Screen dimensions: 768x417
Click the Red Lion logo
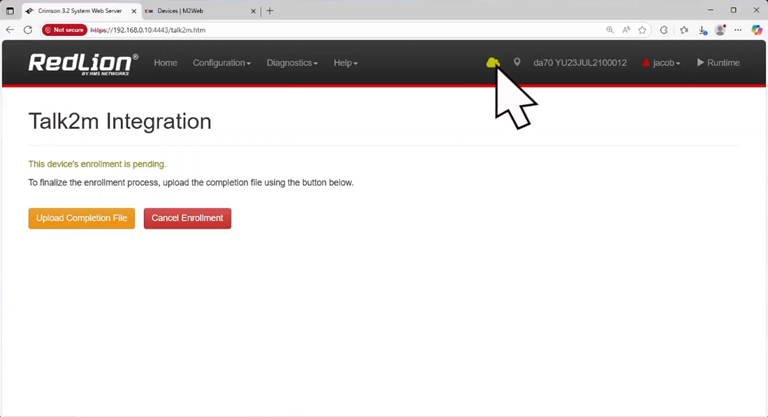click(x=83, y=63)
